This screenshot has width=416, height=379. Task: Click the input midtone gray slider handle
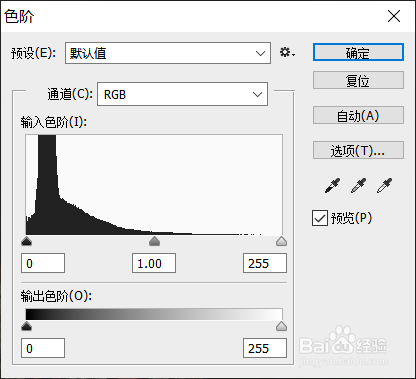pyautogui.click(x=154, y=241)
